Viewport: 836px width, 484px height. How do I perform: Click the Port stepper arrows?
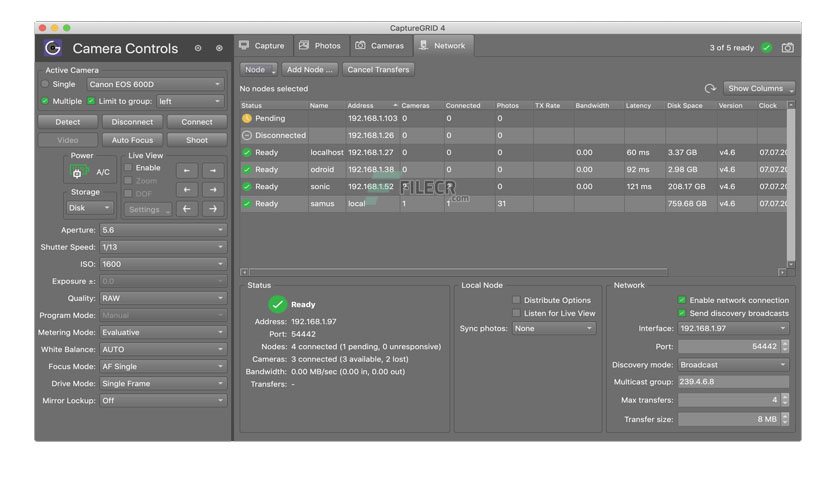coord(785,346)
